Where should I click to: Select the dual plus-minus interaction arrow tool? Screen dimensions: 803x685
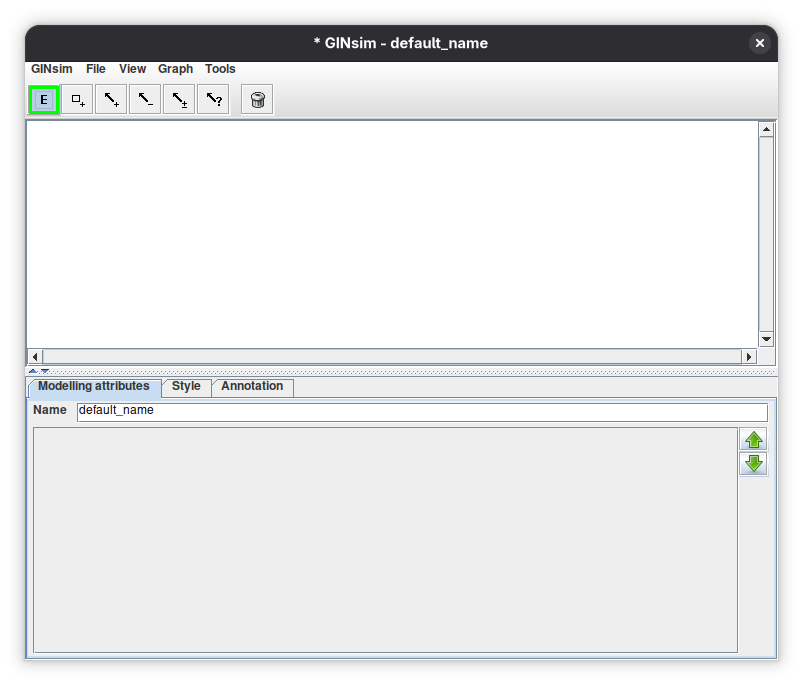[x=179, y=100]
